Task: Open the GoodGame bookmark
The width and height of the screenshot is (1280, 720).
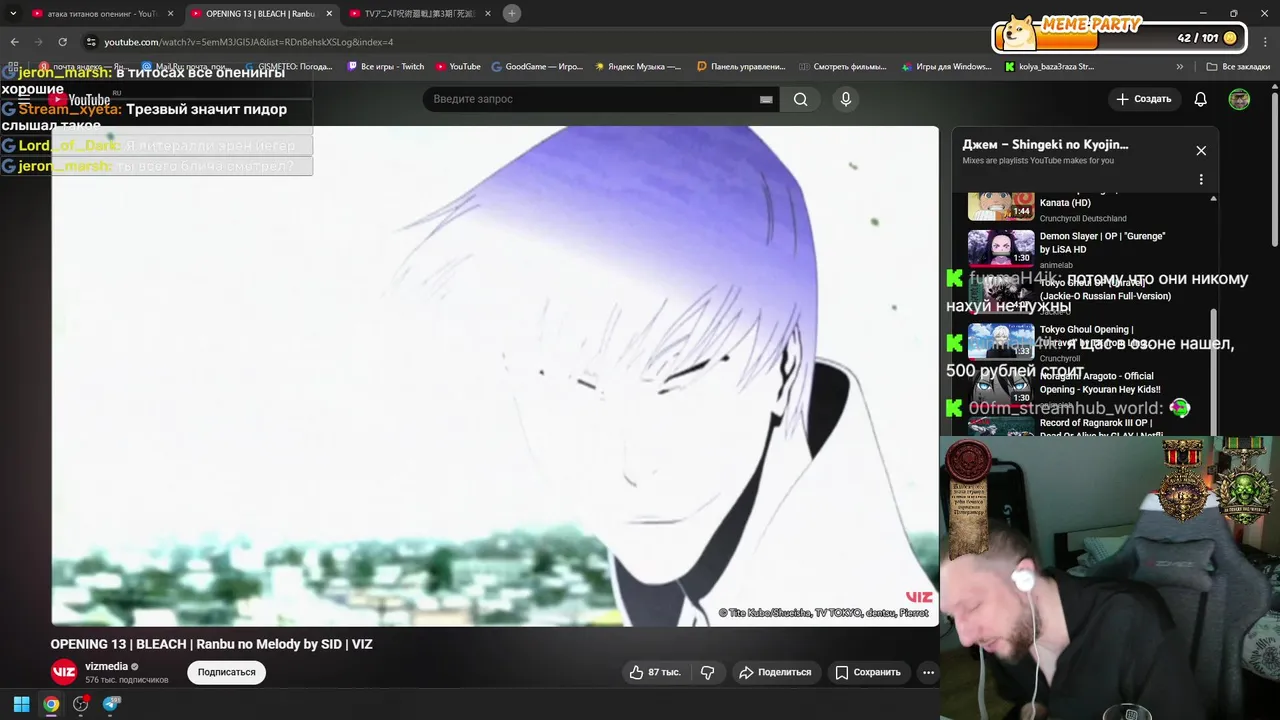Action: [537, 67]
